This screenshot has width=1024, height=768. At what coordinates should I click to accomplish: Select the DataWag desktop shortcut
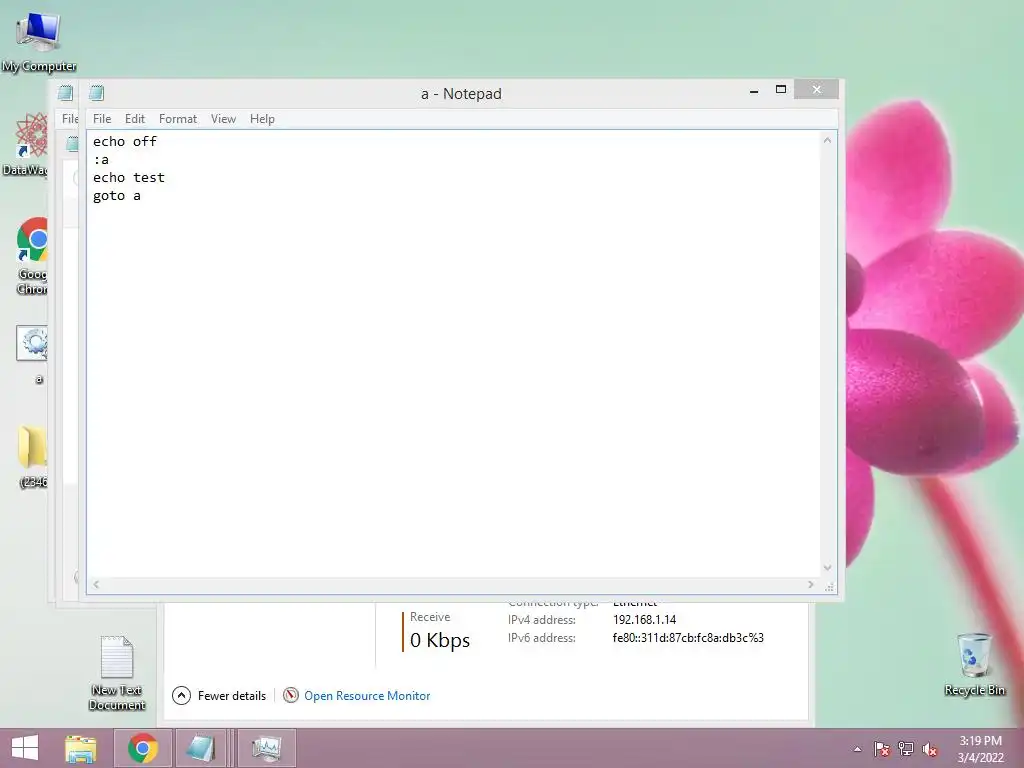(x=25, y=145)
